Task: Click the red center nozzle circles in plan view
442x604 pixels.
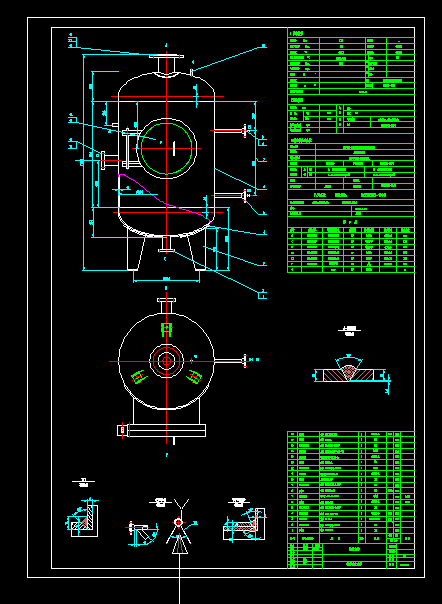Action: tap(166, 361)
